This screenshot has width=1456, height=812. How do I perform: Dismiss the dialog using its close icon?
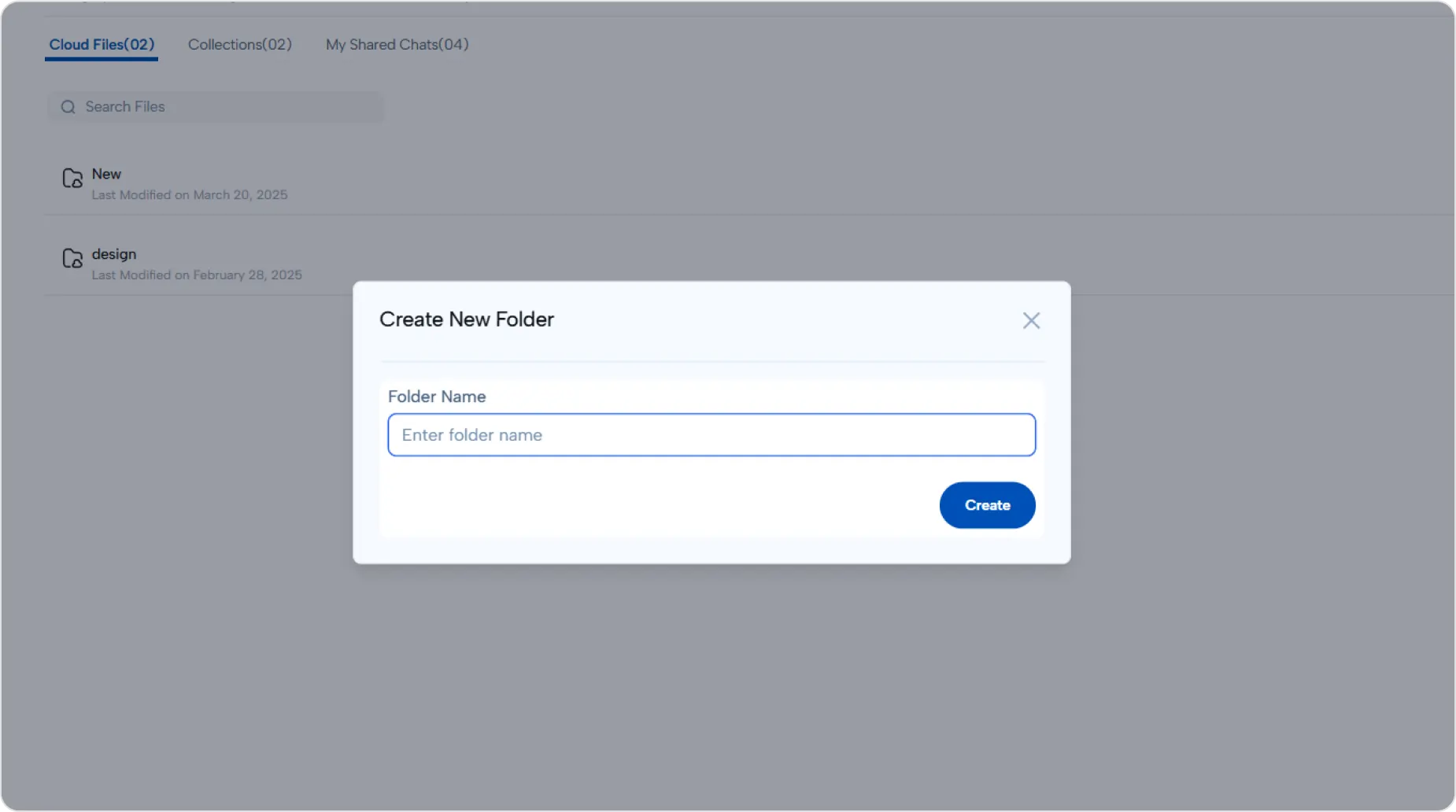coord(1031,320)
